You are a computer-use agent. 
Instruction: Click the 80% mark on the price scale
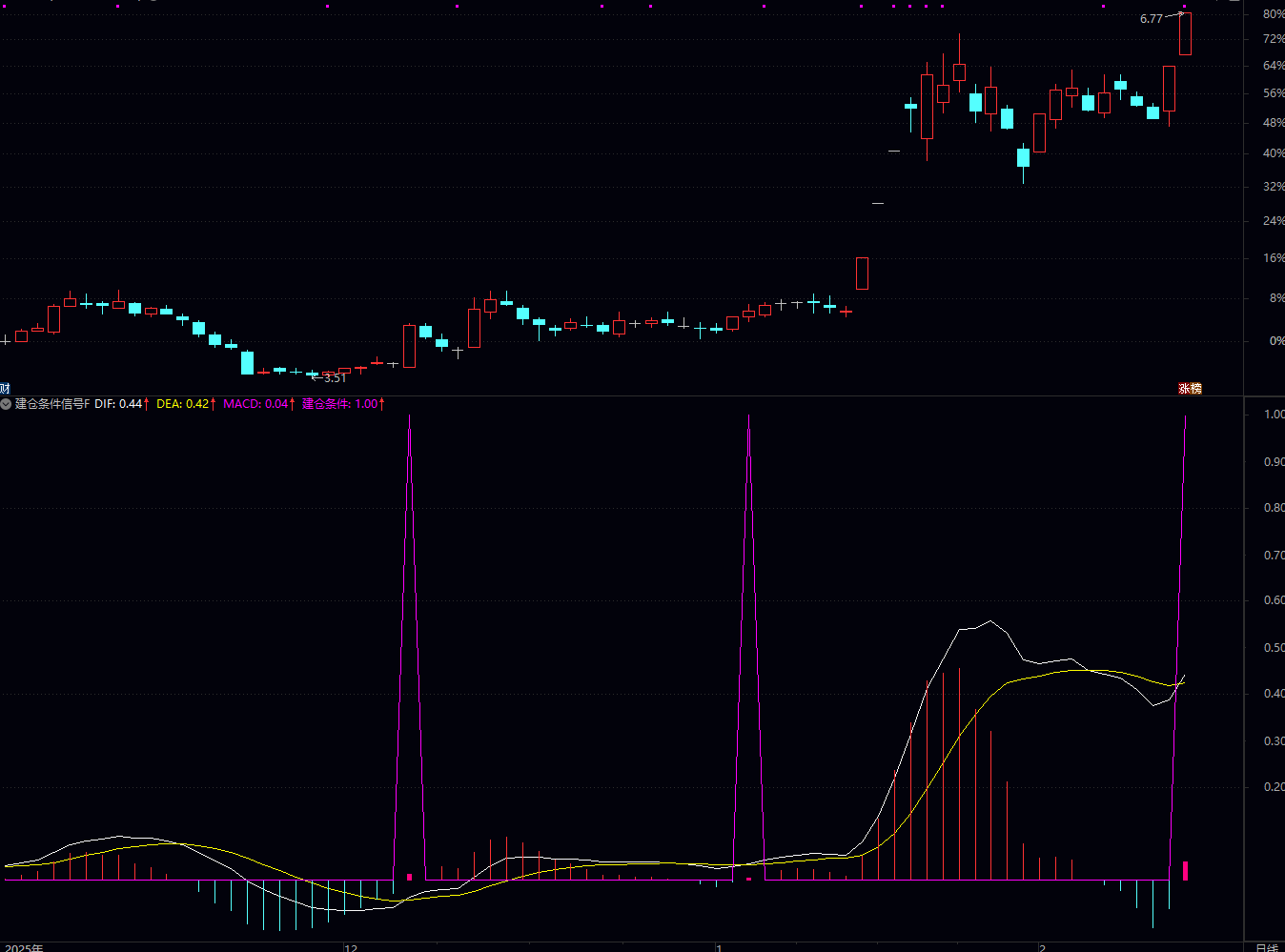point(1274,14)
